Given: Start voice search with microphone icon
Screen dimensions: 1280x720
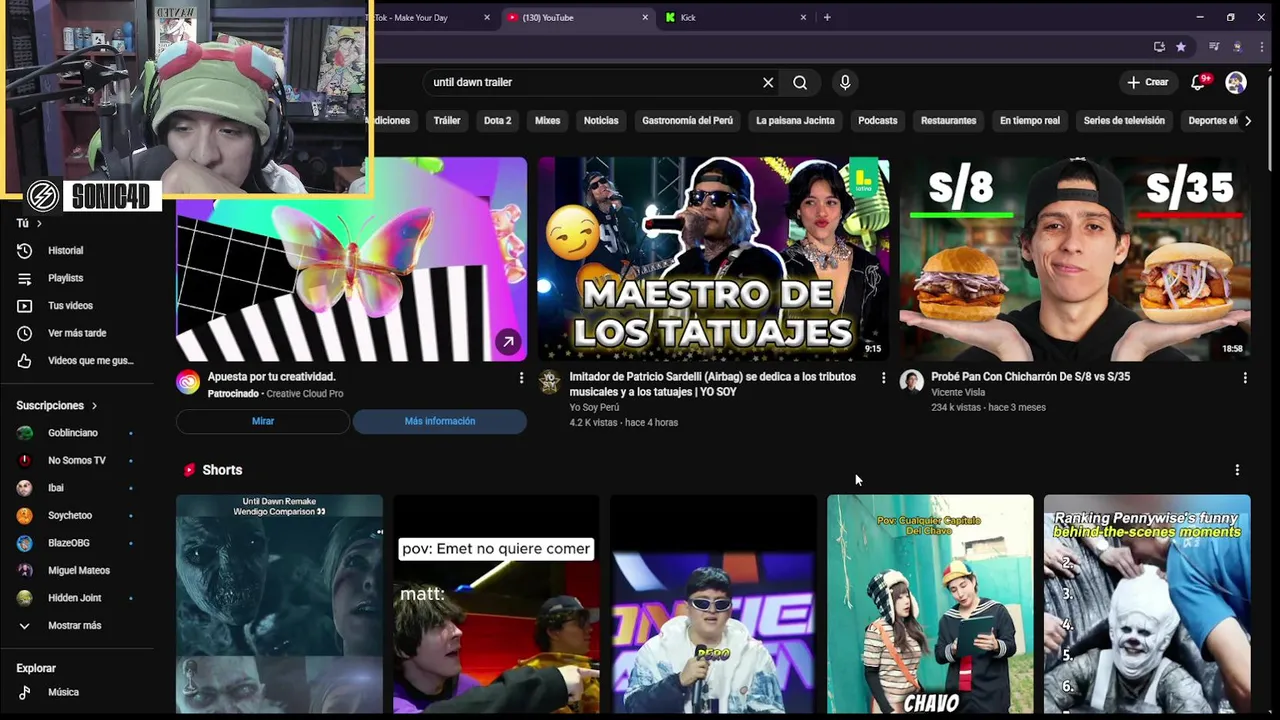Looking at the screenshot, I should (x=845, y=83).
